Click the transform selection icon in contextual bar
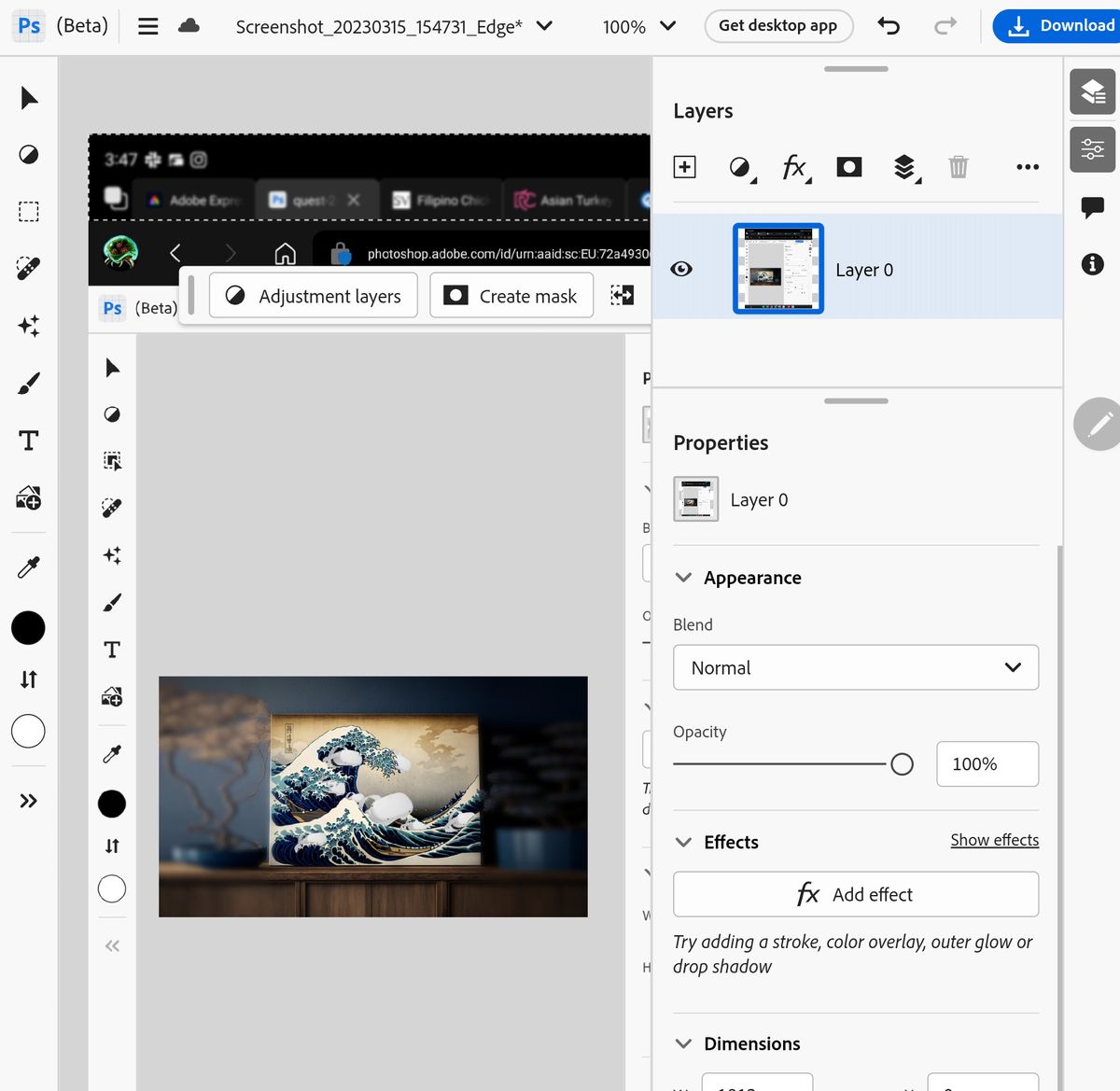This screenshot has width=1120, height=1091. (623, 295)
